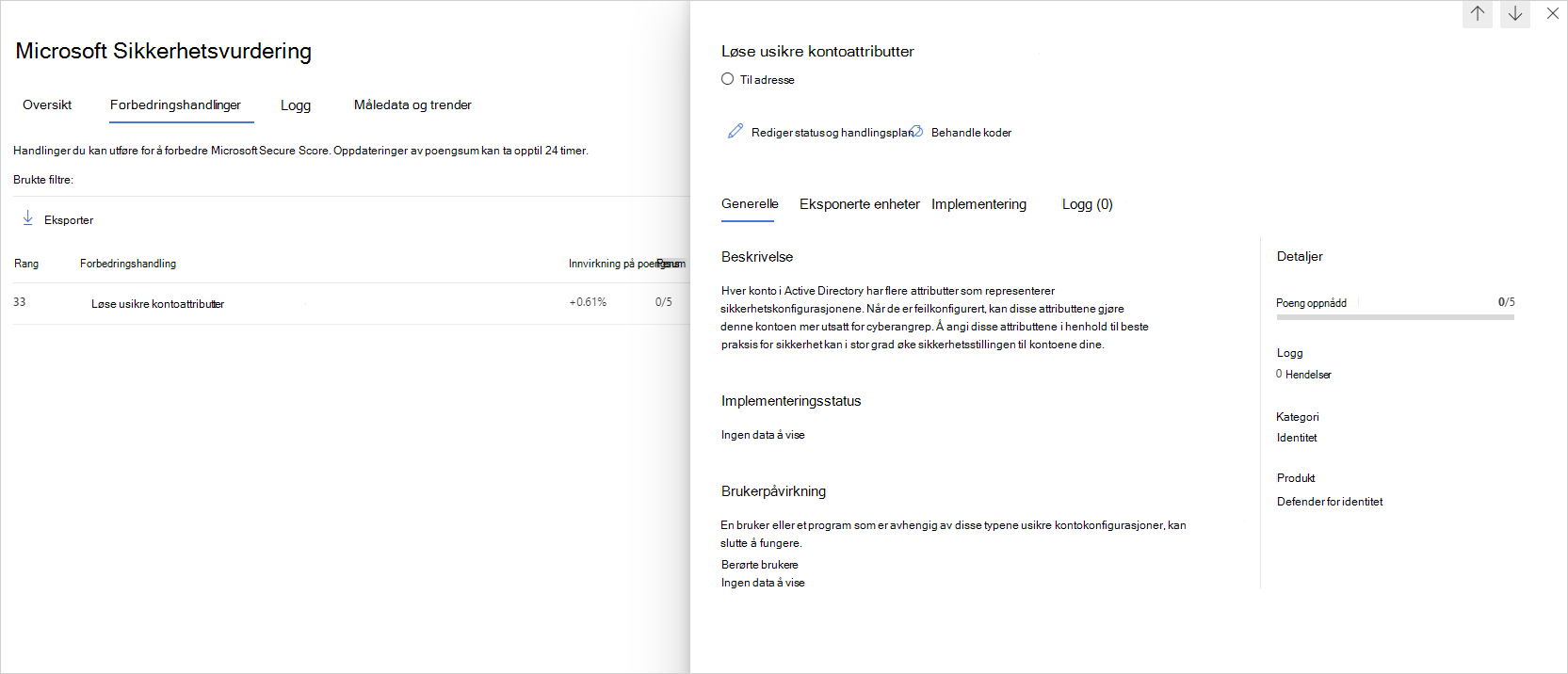Click the down arrow for next item
The height and width of the screenshot is (674, 1568).
tap(1515, 14)
